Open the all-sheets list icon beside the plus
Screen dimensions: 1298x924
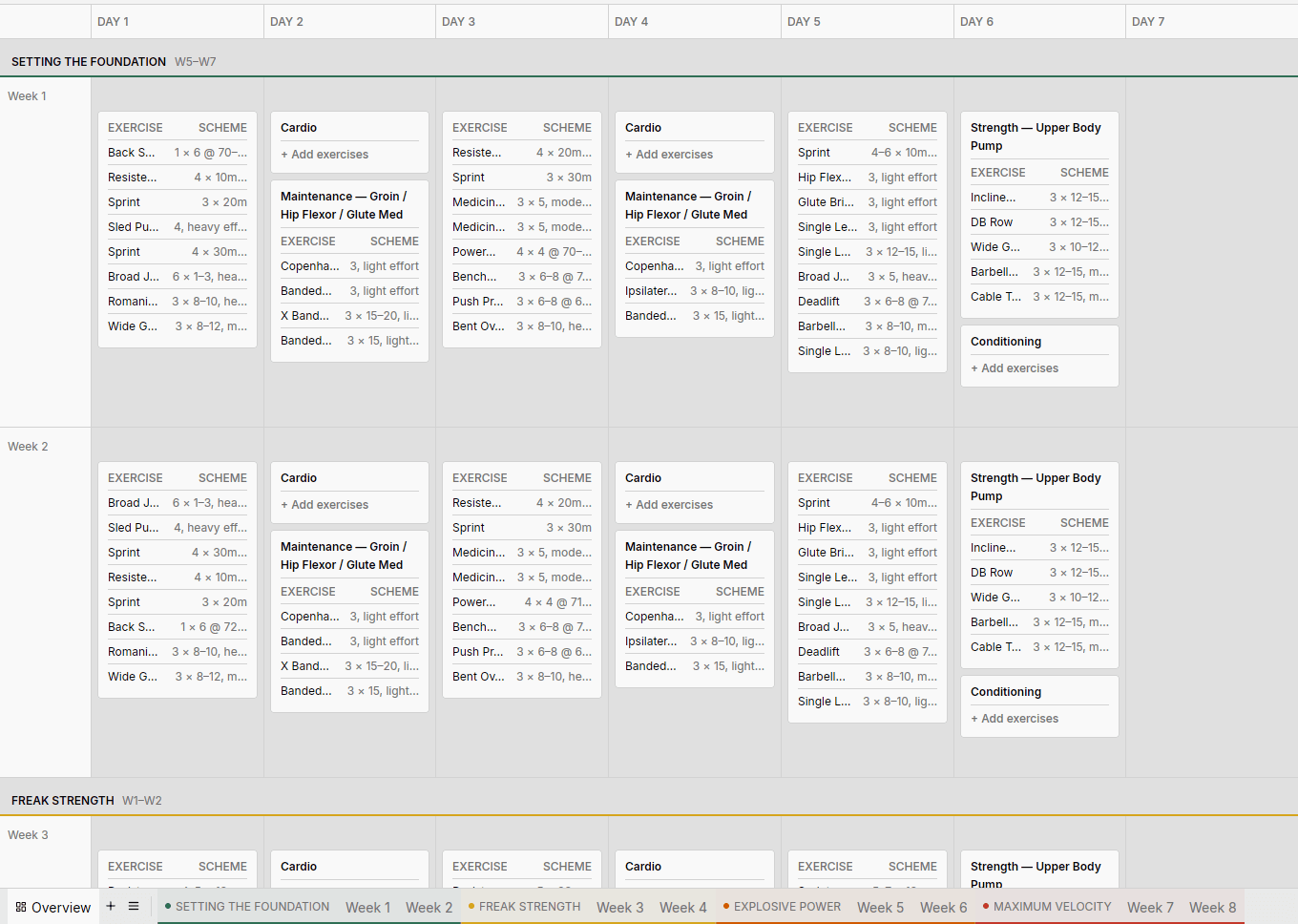coord(134,906)
